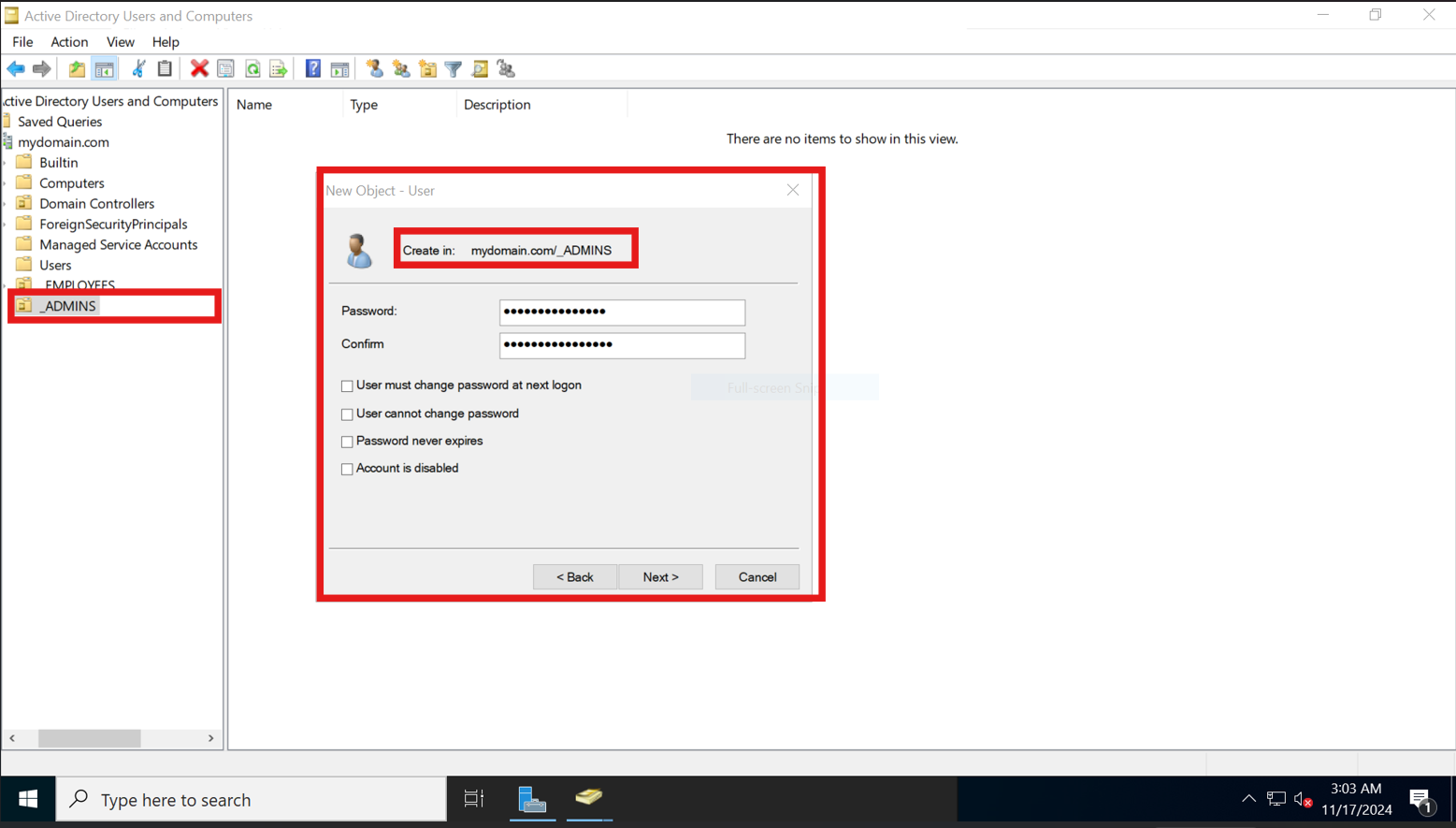Toggle the Show/Hide Console Tree icon
This screenshot has width=1456, height=828.
pos(104,69)
